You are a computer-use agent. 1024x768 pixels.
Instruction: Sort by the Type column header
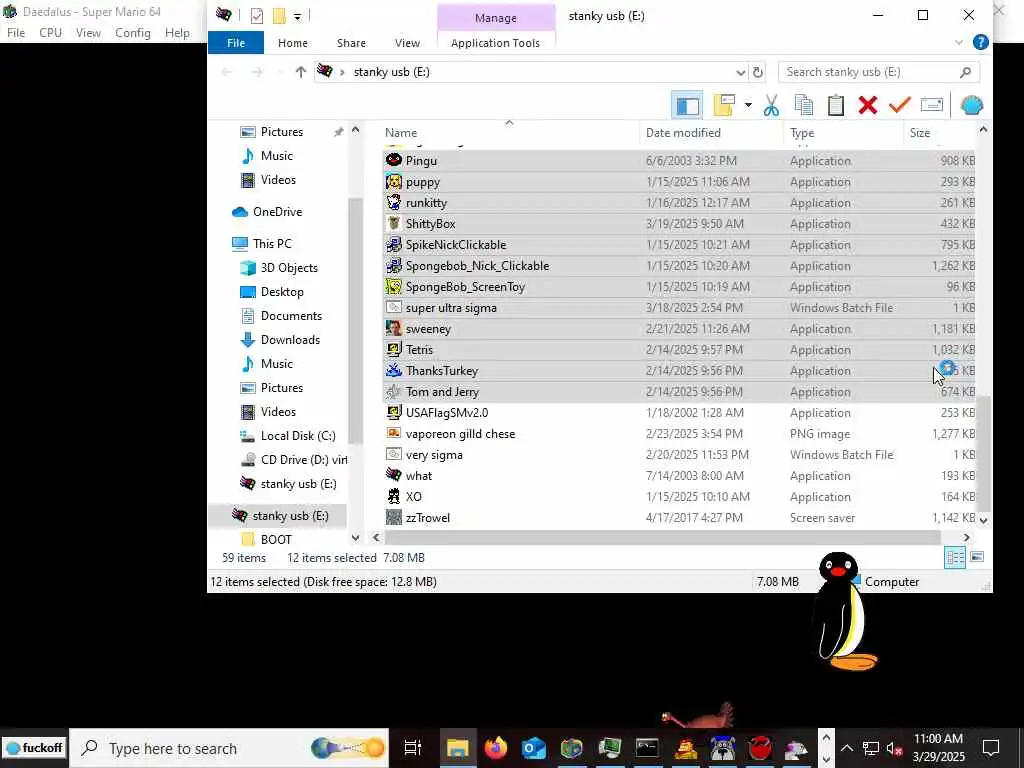tap(842, 133)
